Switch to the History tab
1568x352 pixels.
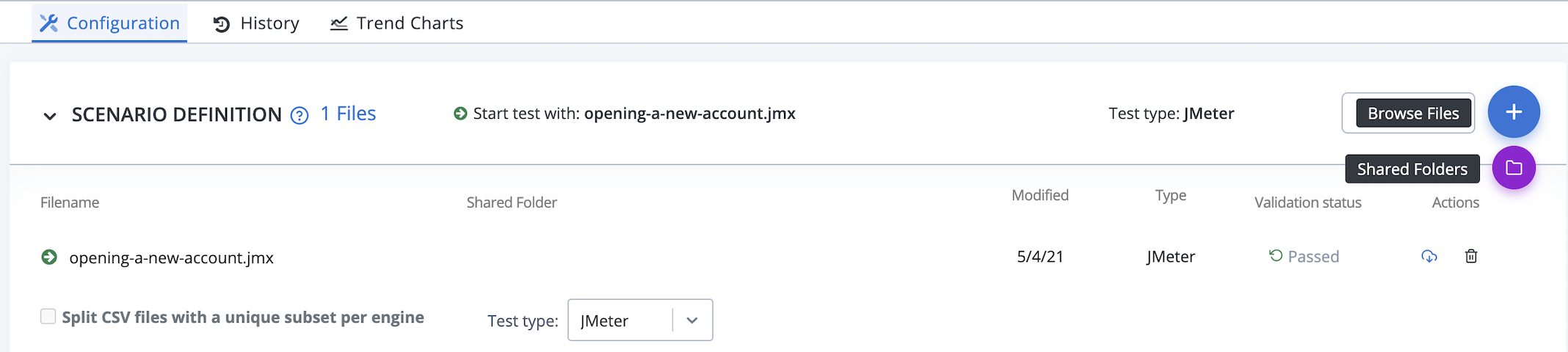256,23
